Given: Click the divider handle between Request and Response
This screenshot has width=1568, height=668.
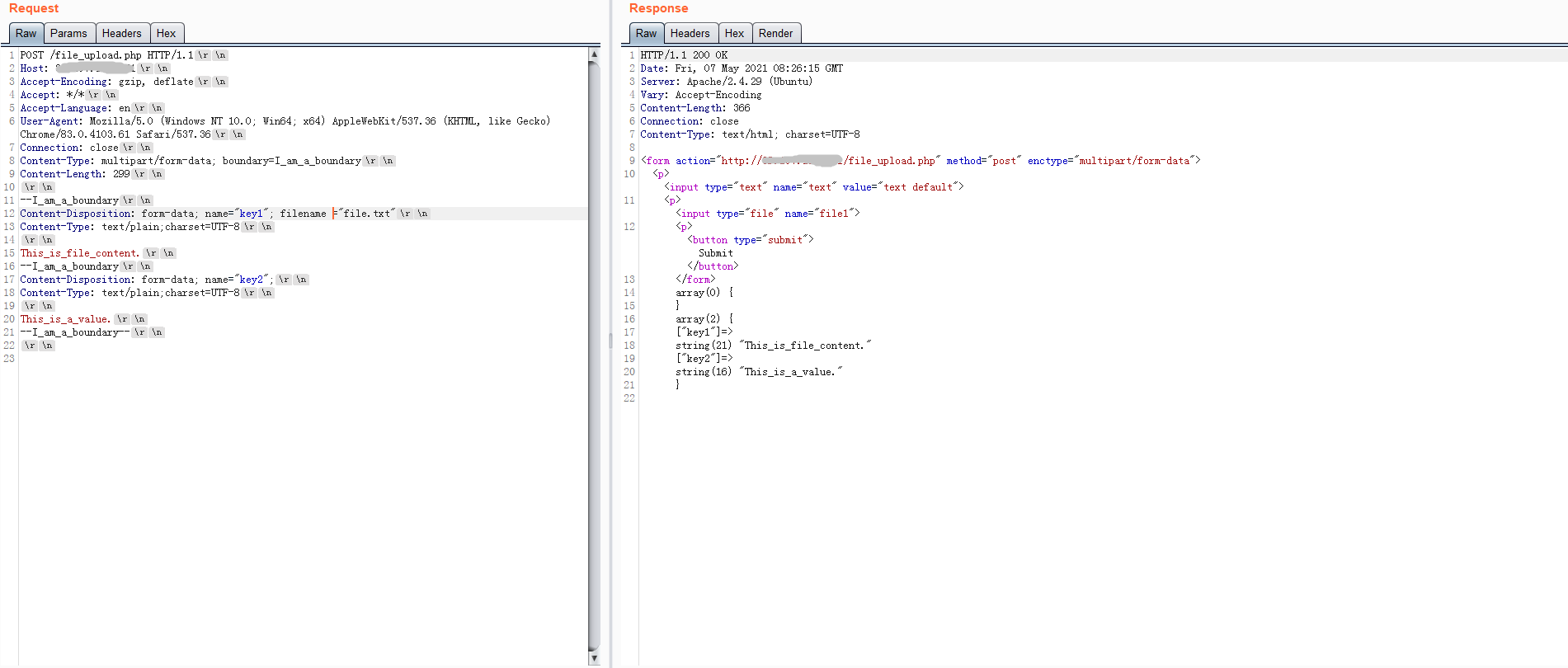Looking at the screenshot, I should (610, 340).
